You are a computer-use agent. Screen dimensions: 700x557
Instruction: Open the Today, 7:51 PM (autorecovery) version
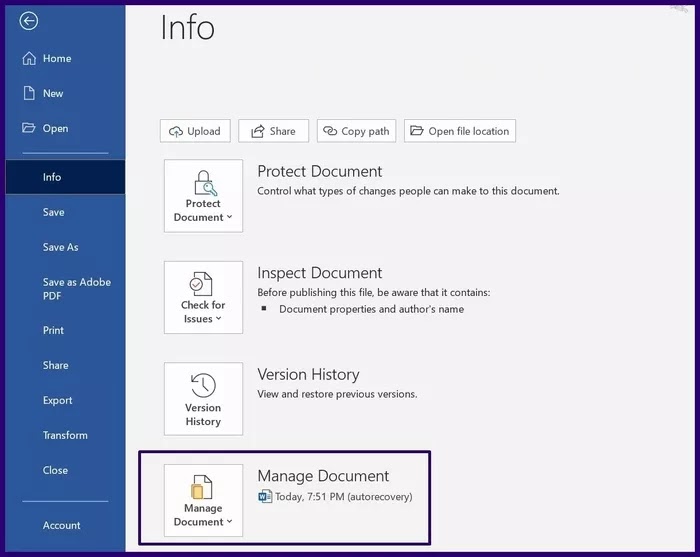(335, 496)
